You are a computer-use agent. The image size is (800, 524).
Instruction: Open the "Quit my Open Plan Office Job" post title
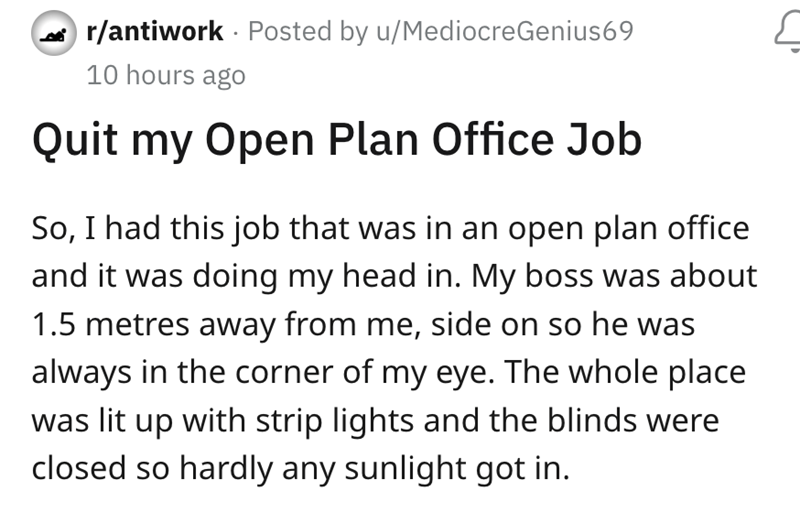tap(336, 142)
